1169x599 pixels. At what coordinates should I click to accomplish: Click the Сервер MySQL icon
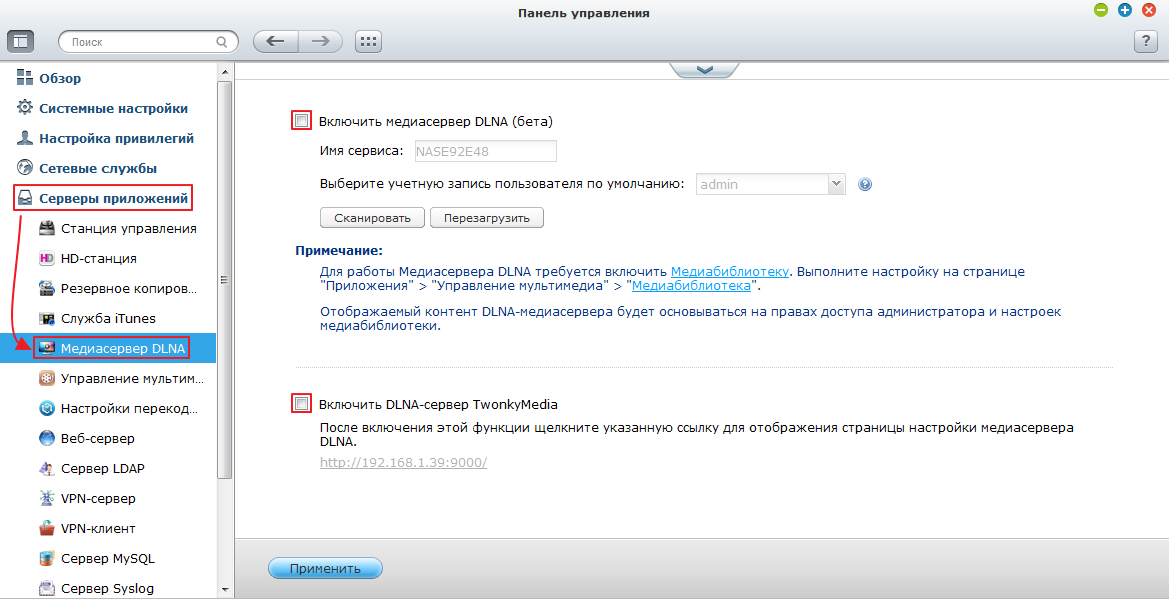[47, 558]
